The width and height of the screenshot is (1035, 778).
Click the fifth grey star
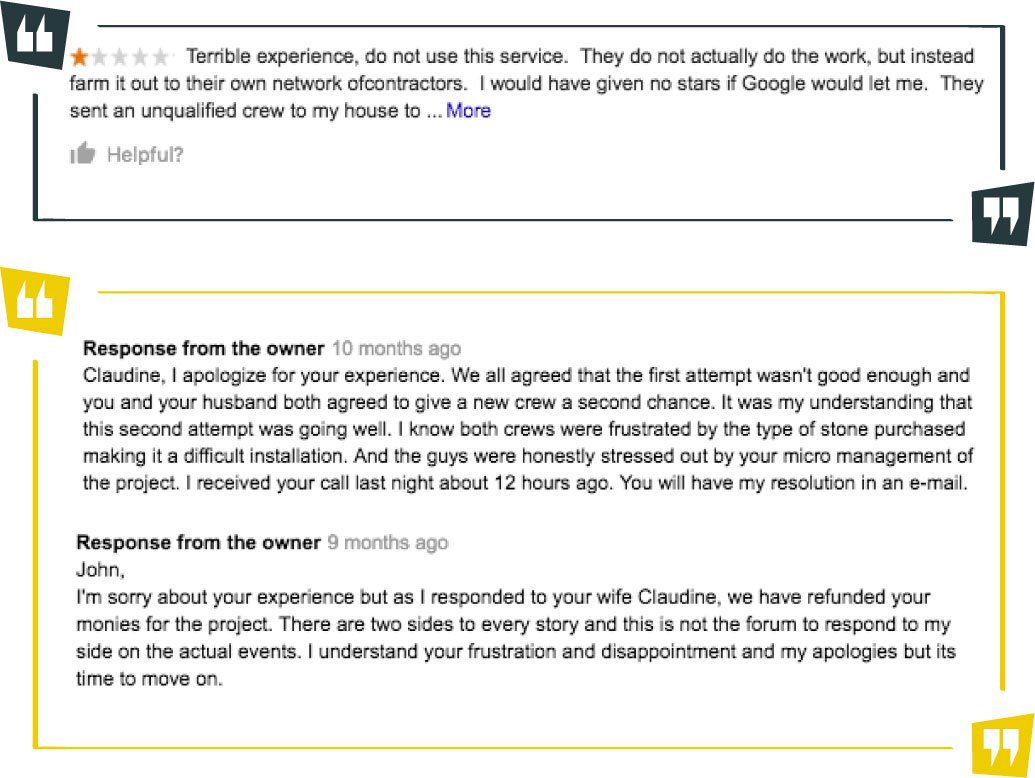[x=161, y=57]
